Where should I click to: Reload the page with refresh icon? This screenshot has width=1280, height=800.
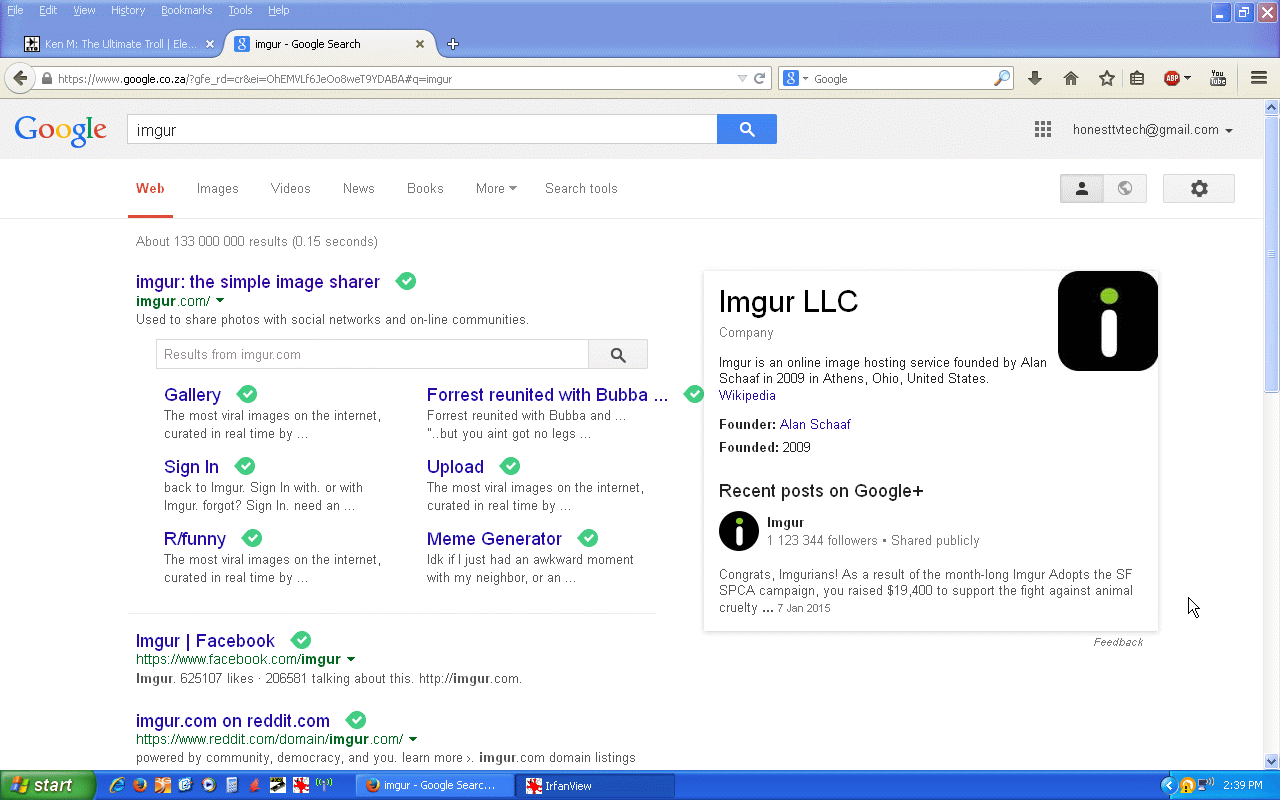point(759,79)
